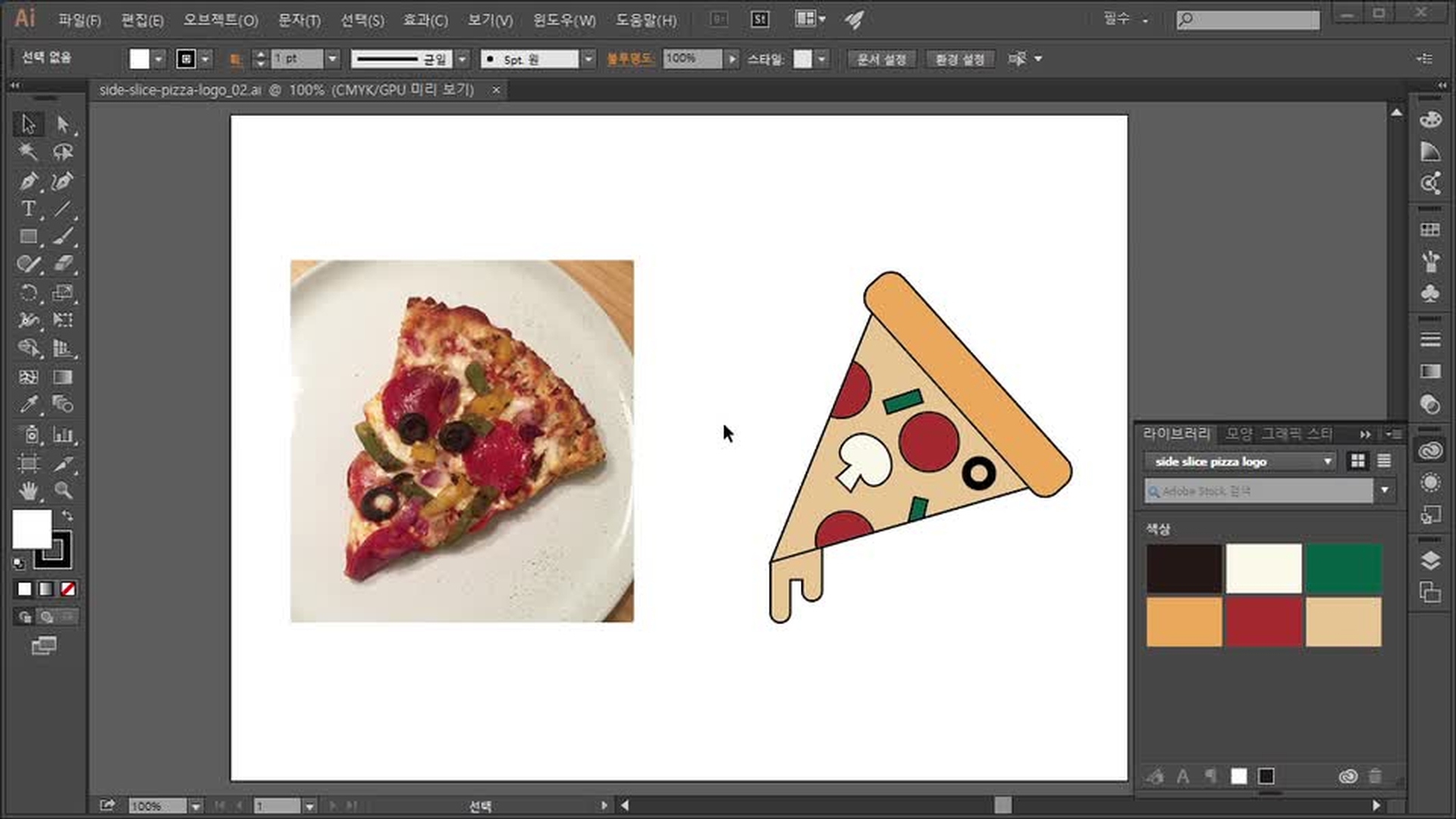The width and height of the screenshot is (1456, 819).
Task: Expand the library name dropdown
Action: tap(1327, 461)
